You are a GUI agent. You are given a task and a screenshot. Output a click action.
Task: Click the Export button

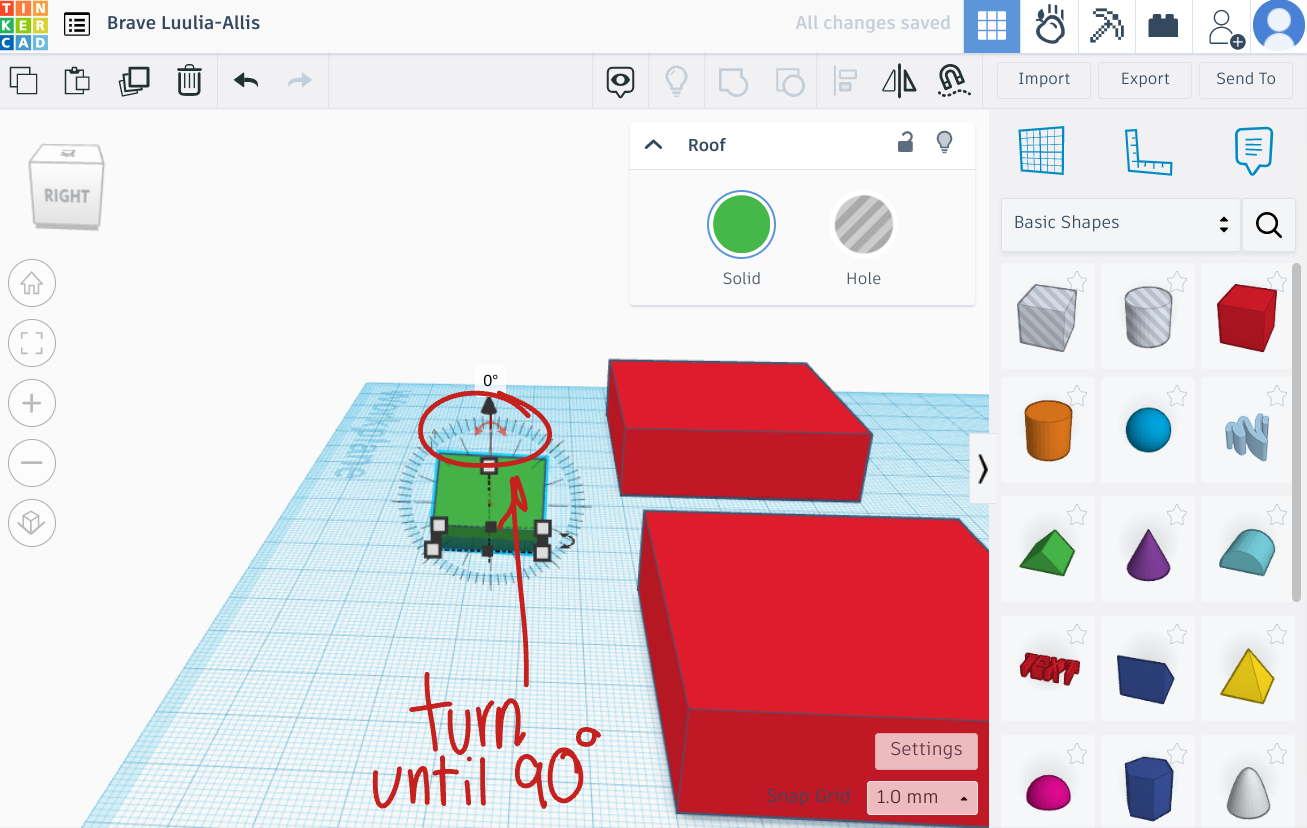1145,79
